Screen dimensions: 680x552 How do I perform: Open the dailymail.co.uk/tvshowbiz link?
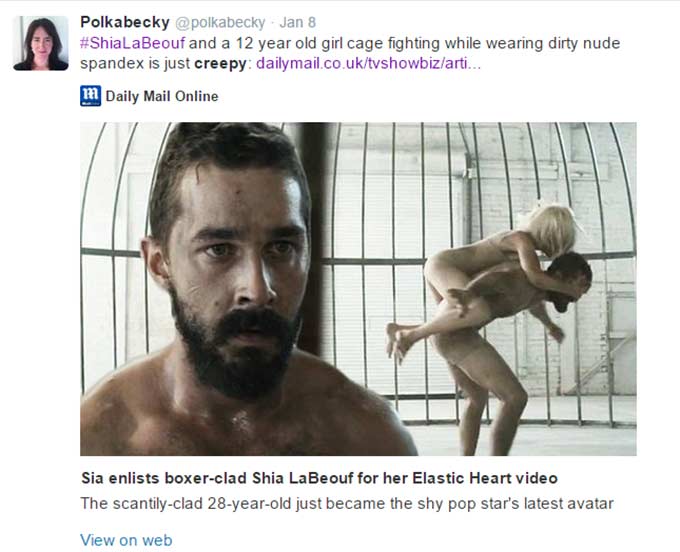pyautogui.click(x=368, y=64)
